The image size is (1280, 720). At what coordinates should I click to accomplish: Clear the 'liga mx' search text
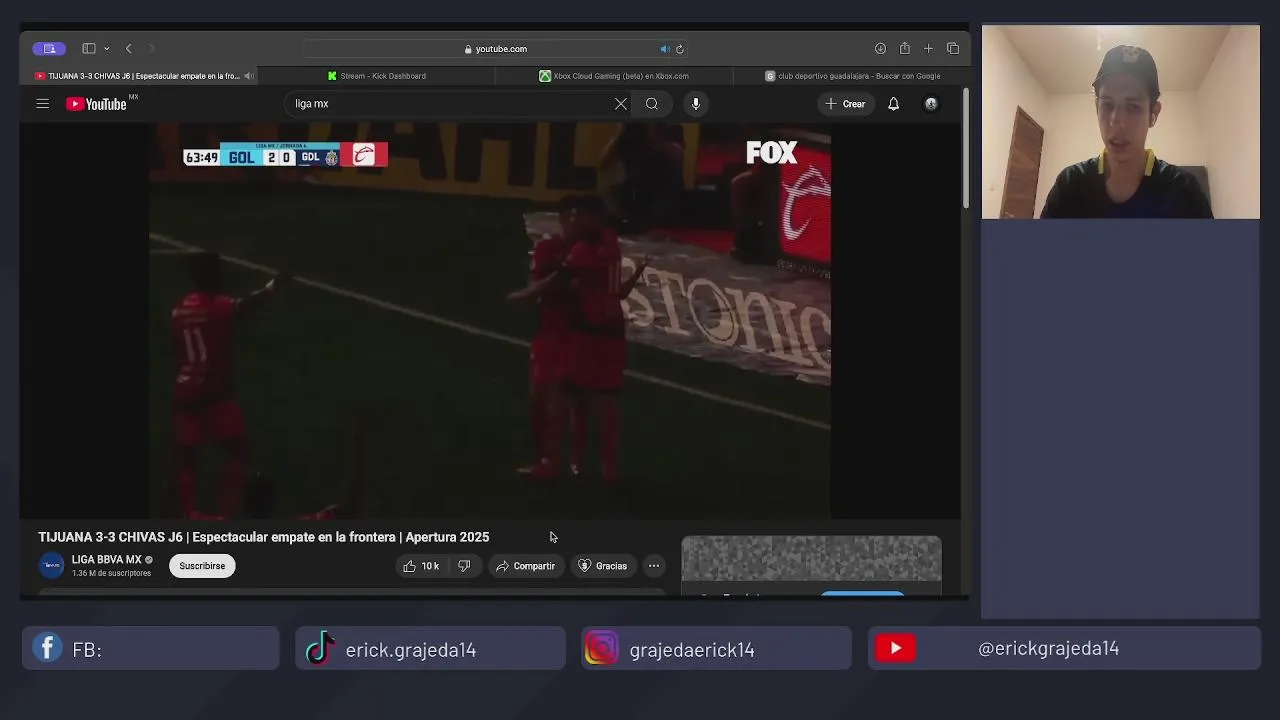[621, 104]
